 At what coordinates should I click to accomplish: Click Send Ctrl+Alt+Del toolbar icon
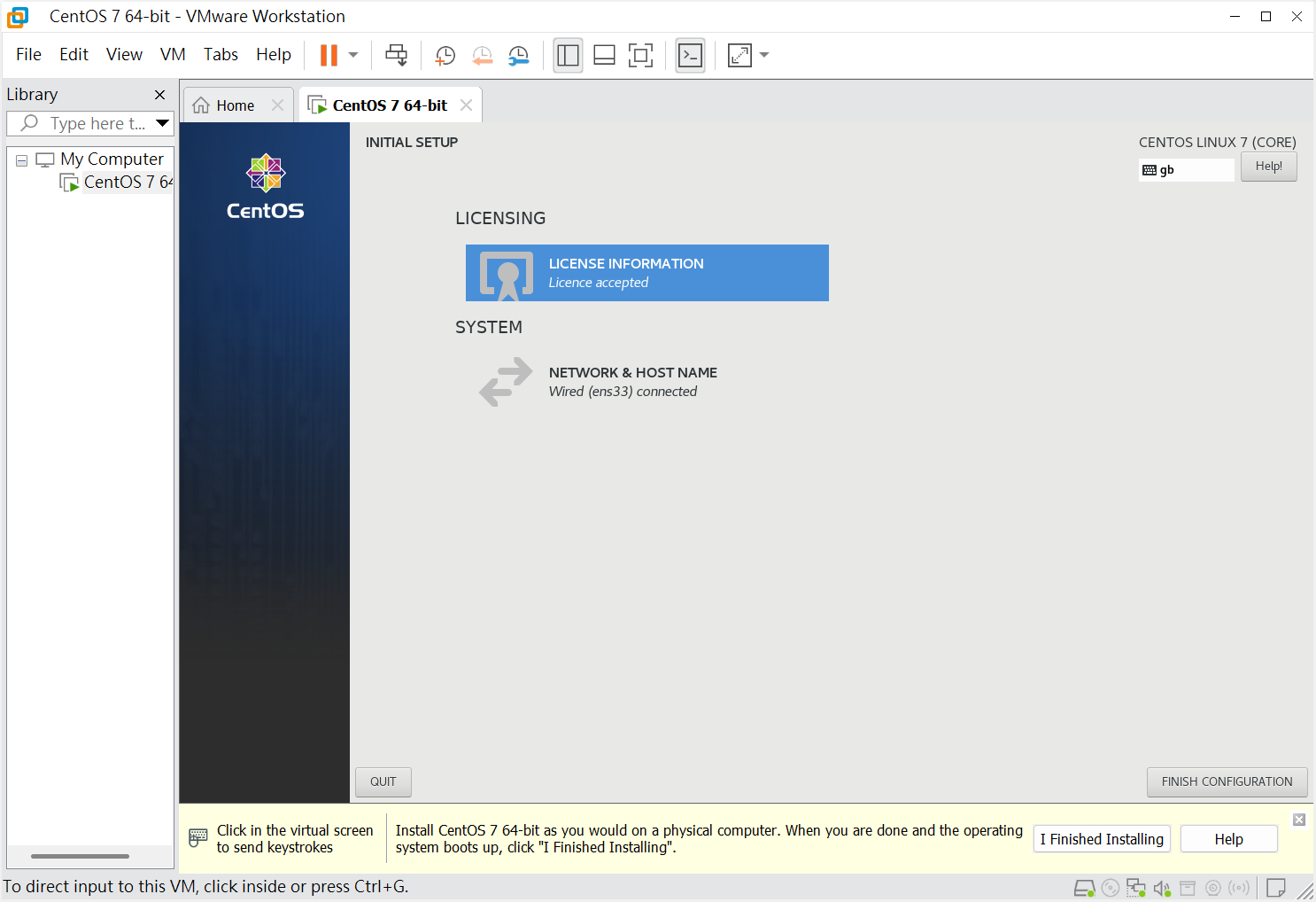click(396, 55)
